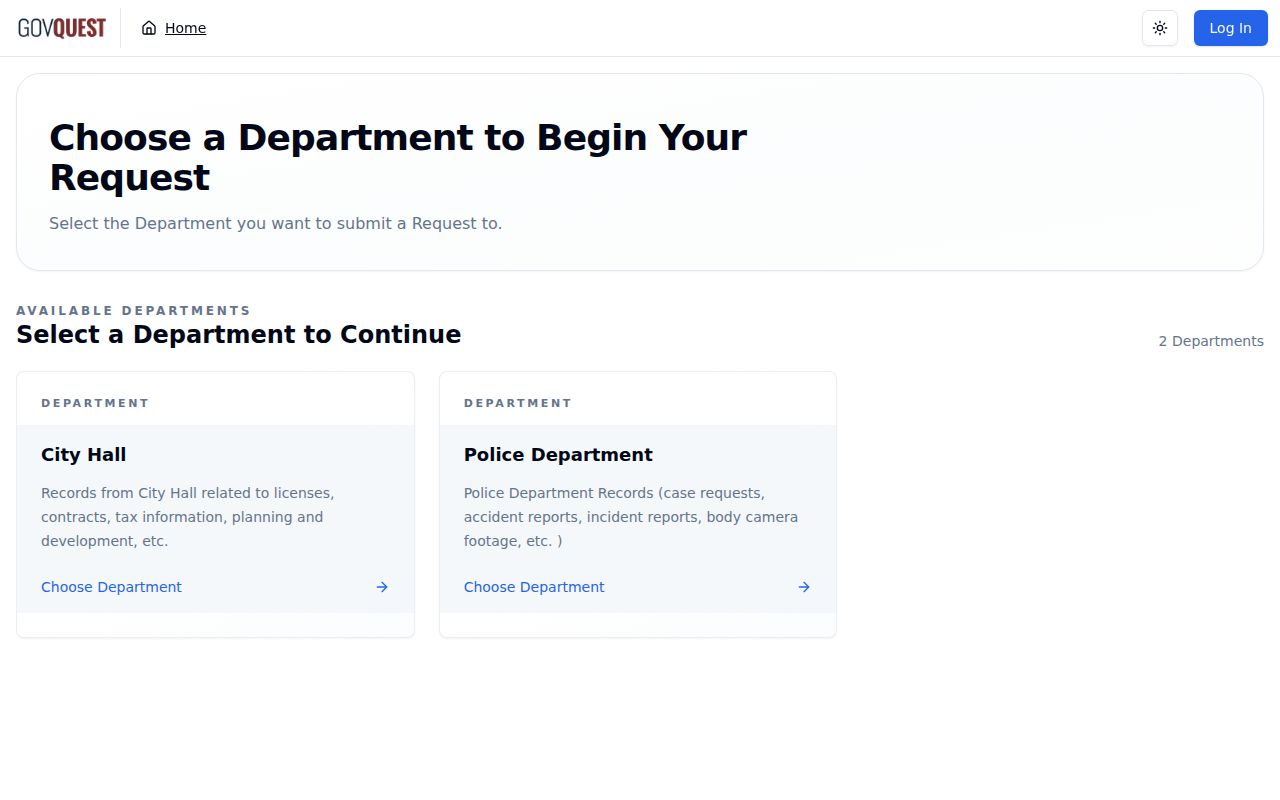The height and width of the screenshot is (800, 1280).
Task: Click the 'Available Departments' label
Action: (x=133, y=310)
